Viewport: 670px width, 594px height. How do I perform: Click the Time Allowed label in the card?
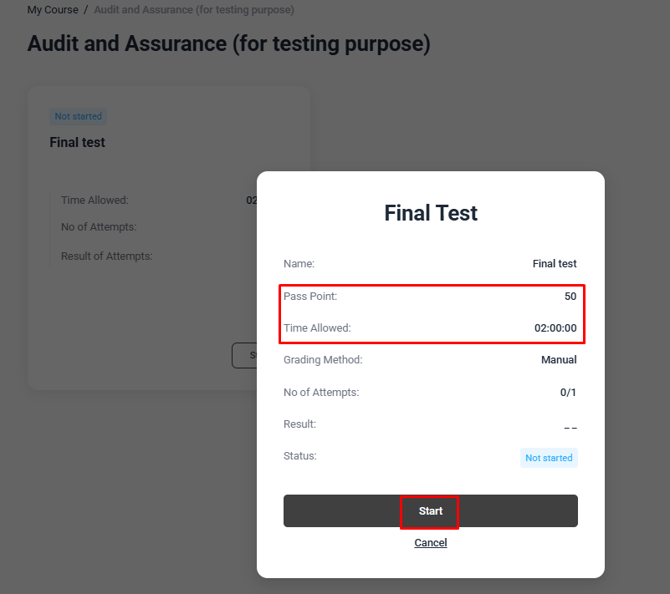click(94, 200)
